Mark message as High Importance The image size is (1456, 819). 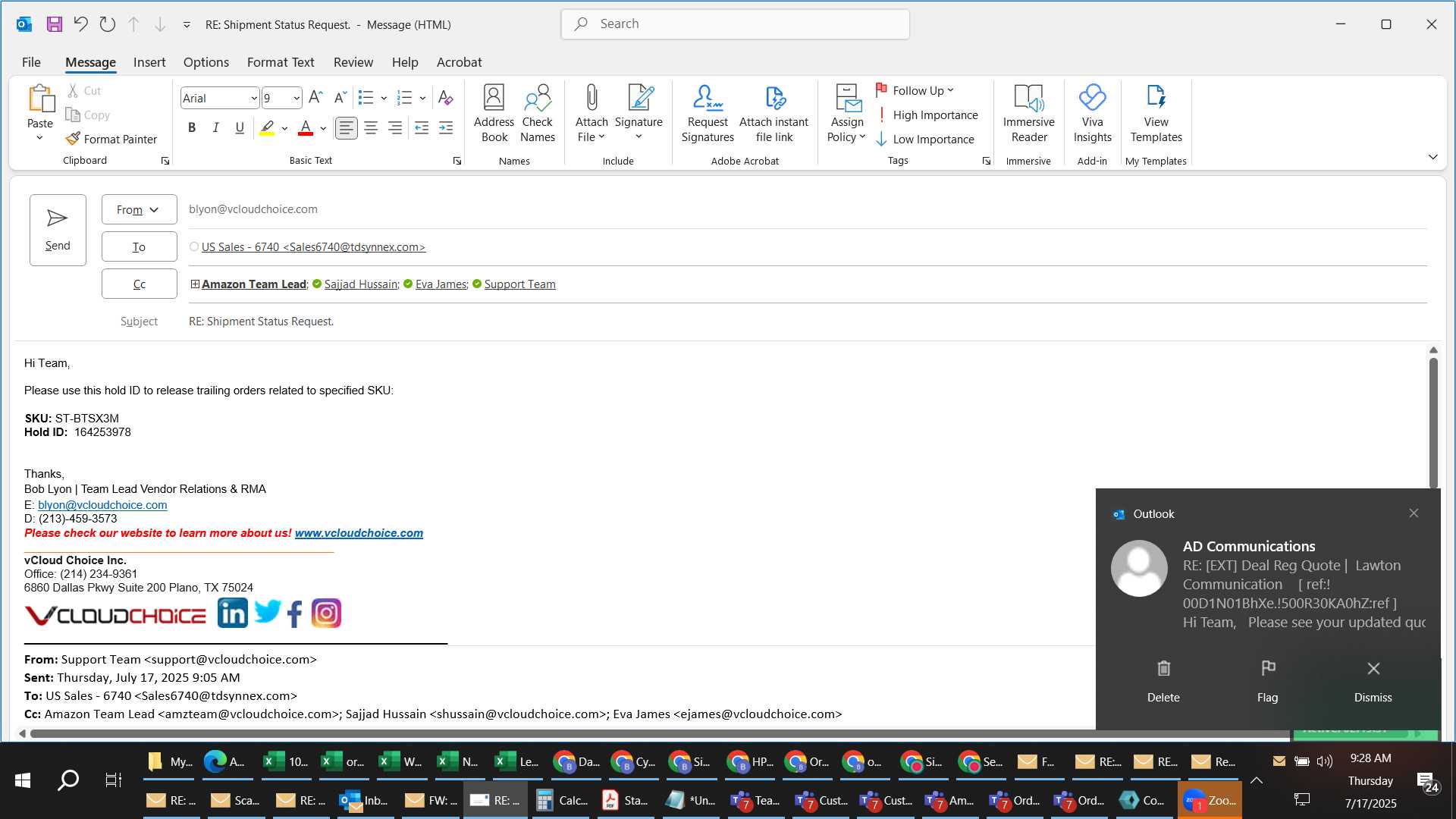pyautogui.click(x=927, y=115)
